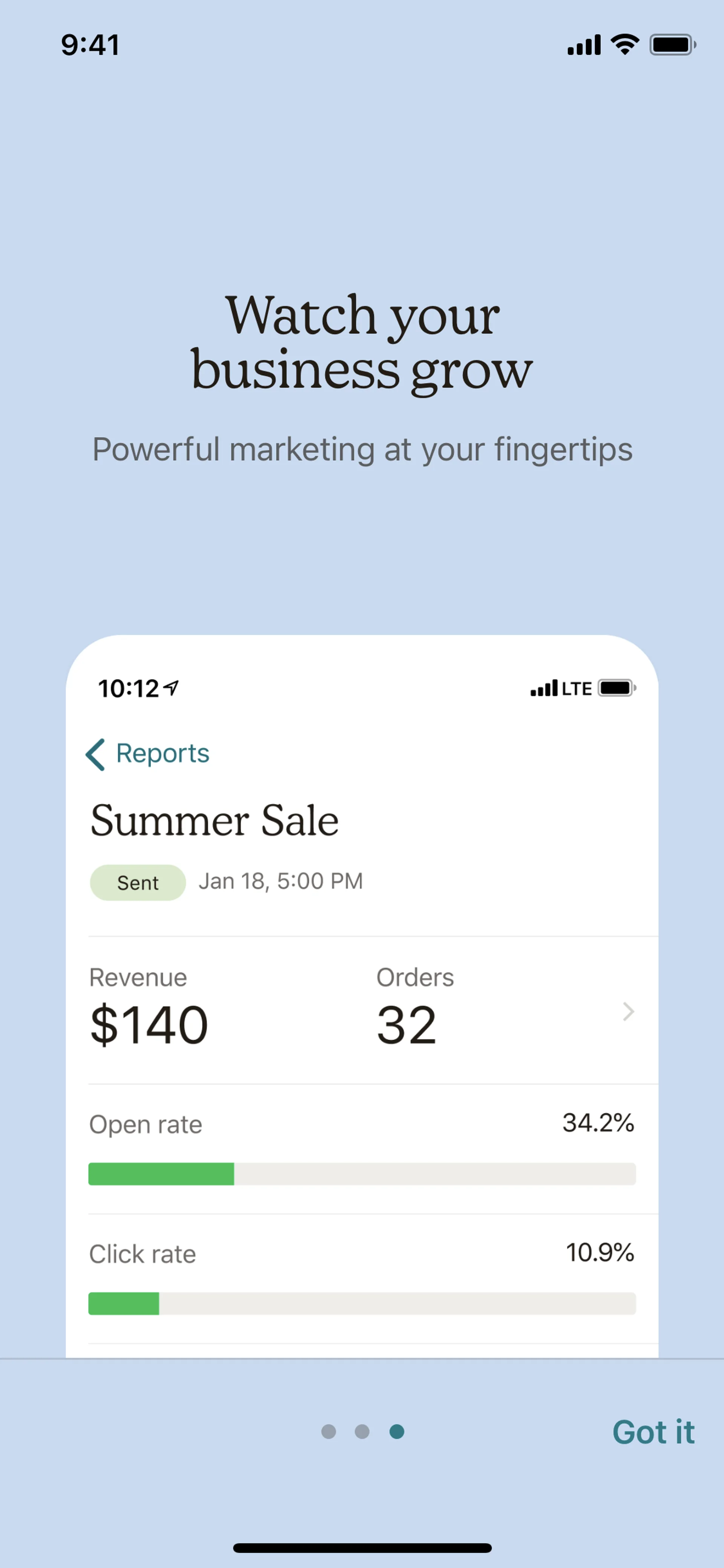Tap the location arrow beside 10:12
Image resolution: width=724 pixels, height=1568 pixels.
point(172,688)
